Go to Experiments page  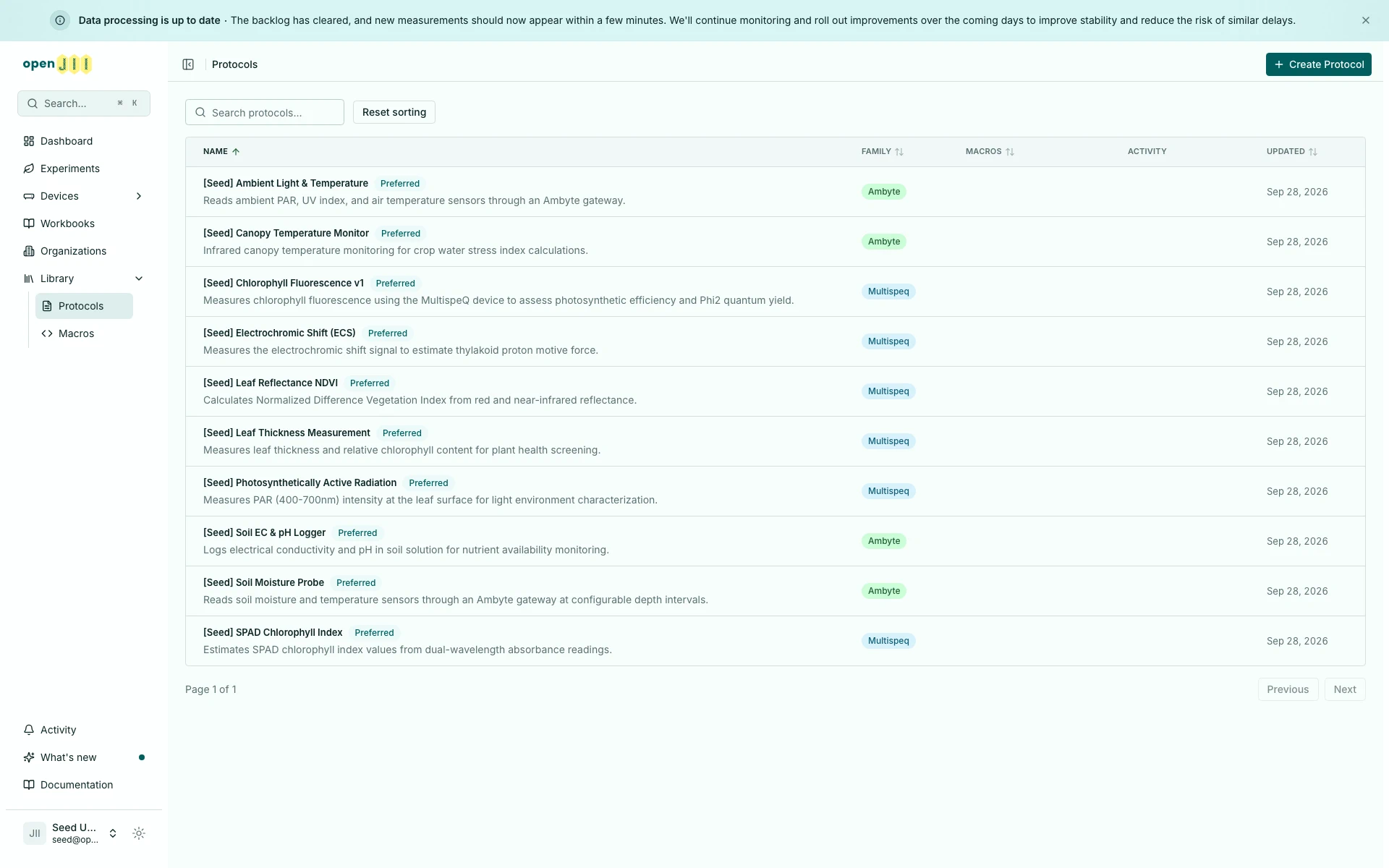[84, 169]
